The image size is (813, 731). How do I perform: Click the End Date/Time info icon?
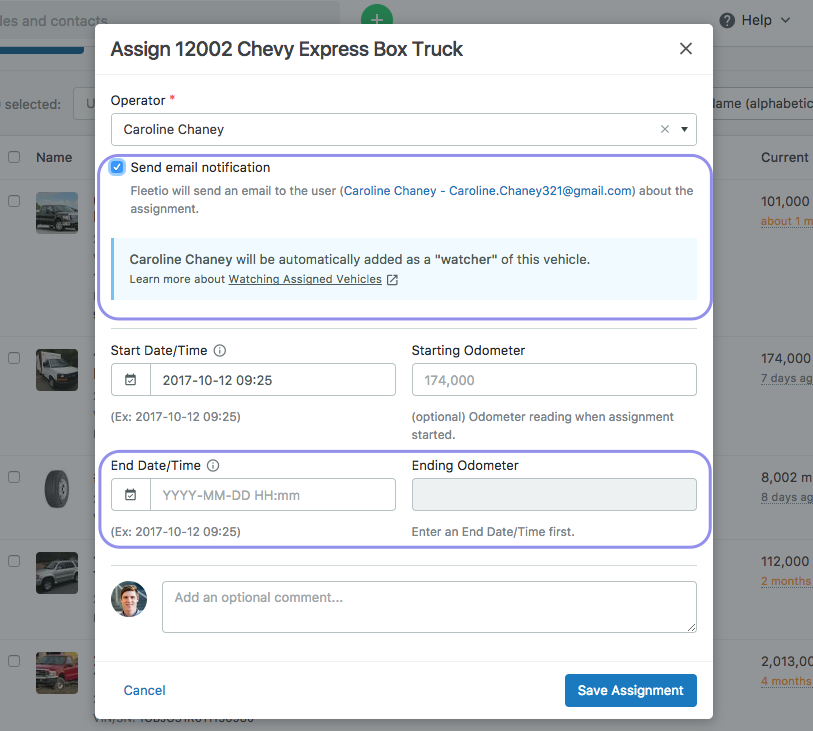pos(213,466)
